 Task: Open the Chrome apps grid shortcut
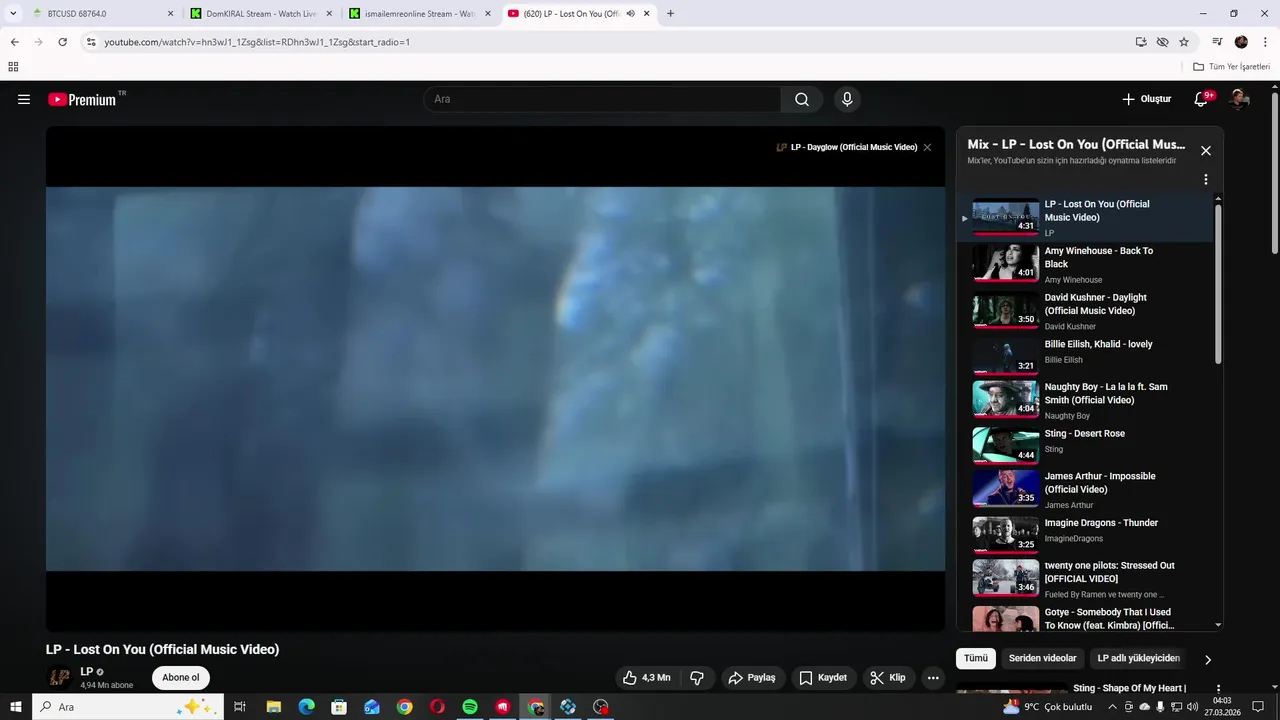click(x=13, y=67)
